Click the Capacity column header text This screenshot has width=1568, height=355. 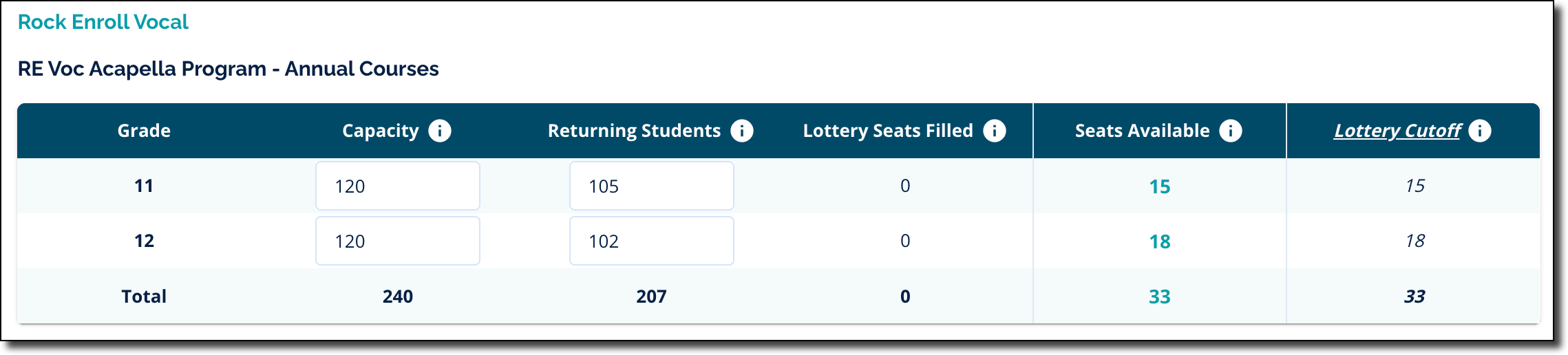click(x=380, y=131)
